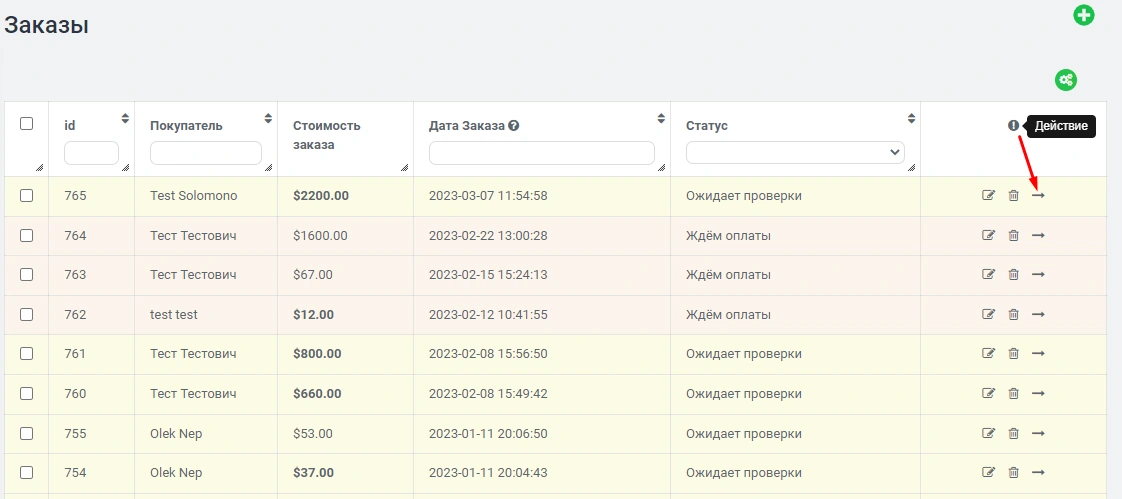The height and width of the screenshot is (499, 1122).
Task: Focus the Дата Заказа filter field
Action: pyautogui.click(x=541, y=153)
